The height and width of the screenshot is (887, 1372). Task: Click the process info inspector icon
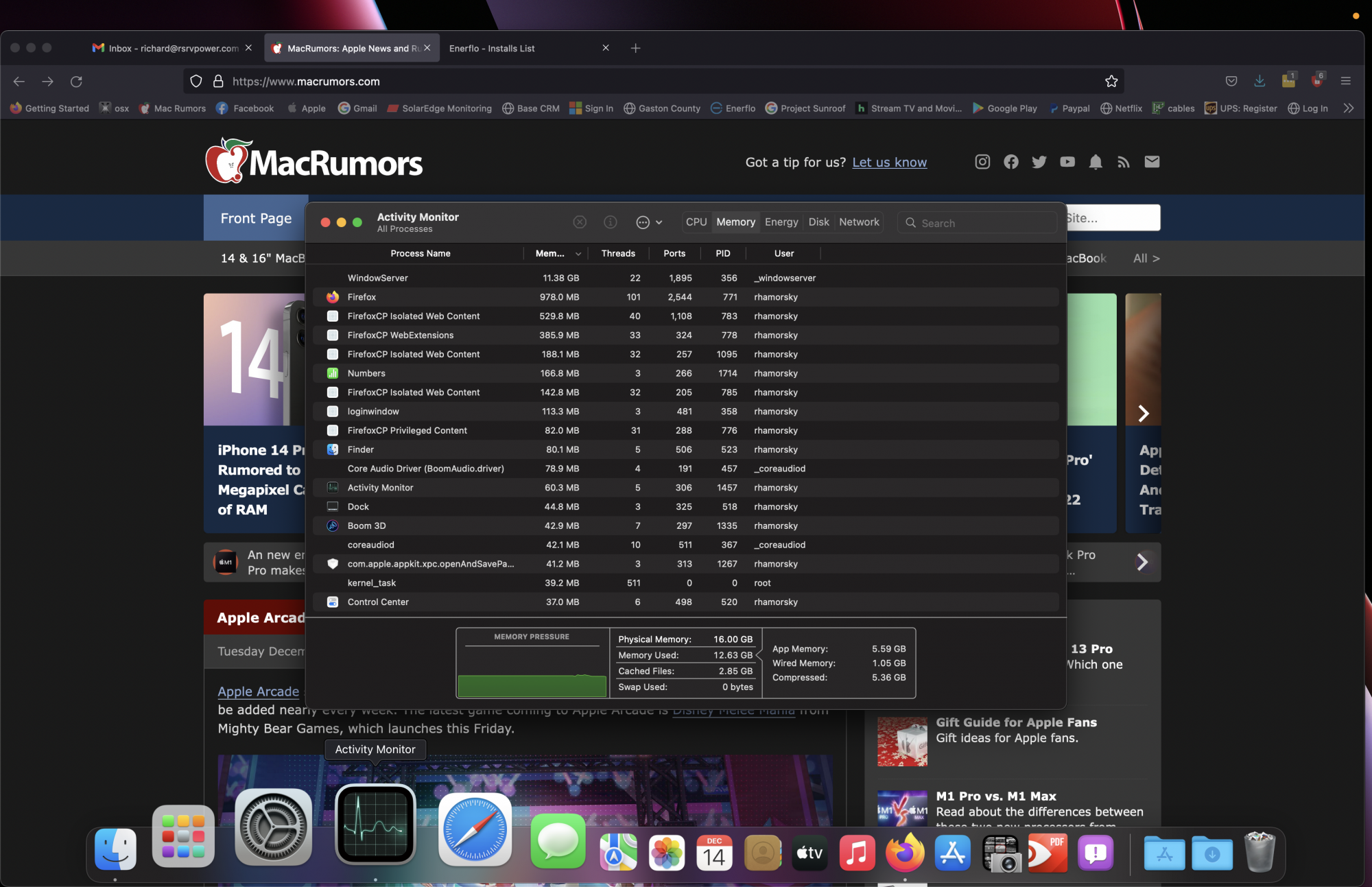tap(610, 222)
